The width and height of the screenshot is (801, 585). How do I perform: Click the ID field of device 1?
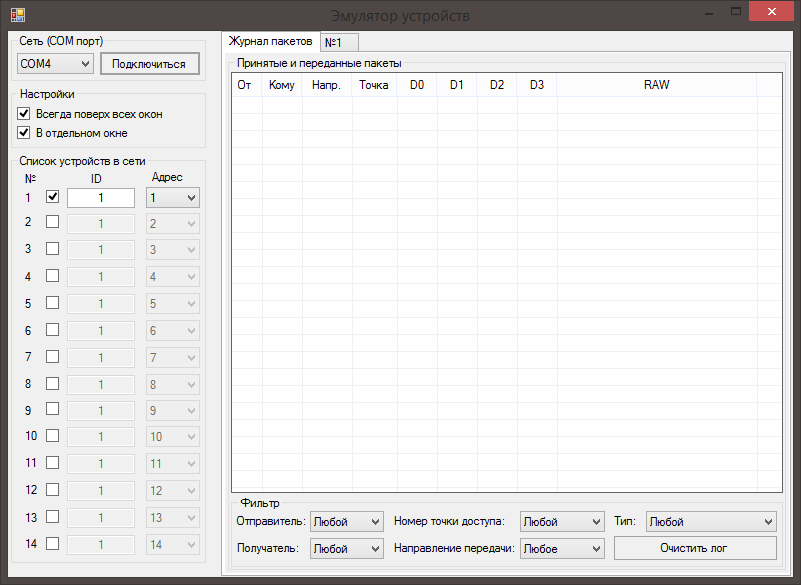[101, 198]
